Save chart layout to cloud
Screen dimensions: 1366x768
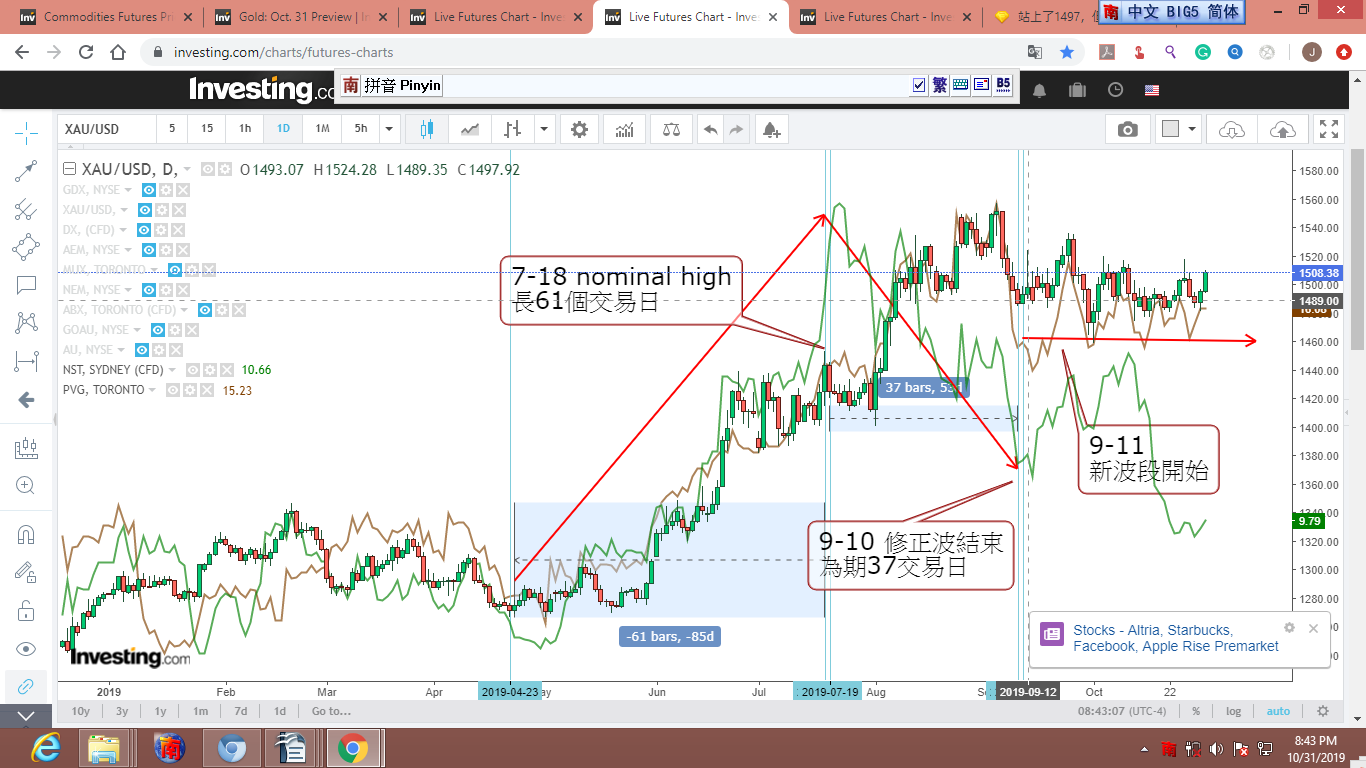click(x=1282, y=129)
